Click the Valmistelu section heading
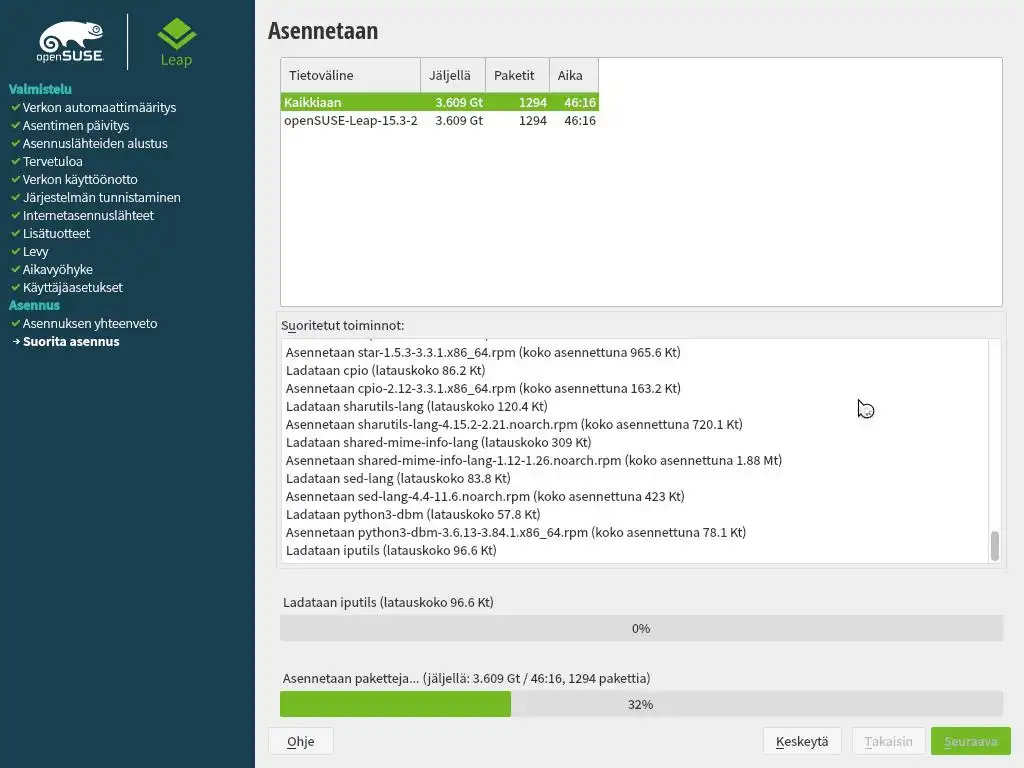 [x=40, y=89]
